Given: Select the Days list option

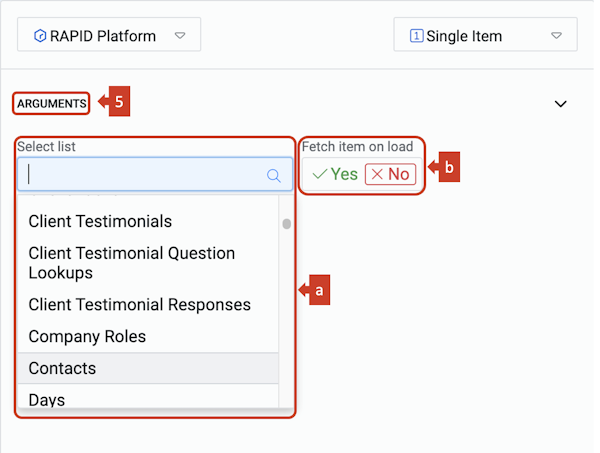Looking at the screenshot, I should tap(148, 397).
